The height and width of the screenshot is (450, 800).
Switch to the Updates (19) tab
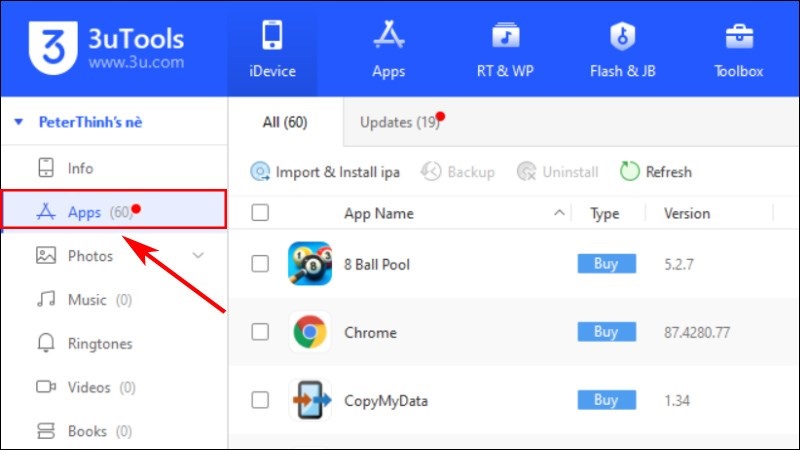click(400, 122)
